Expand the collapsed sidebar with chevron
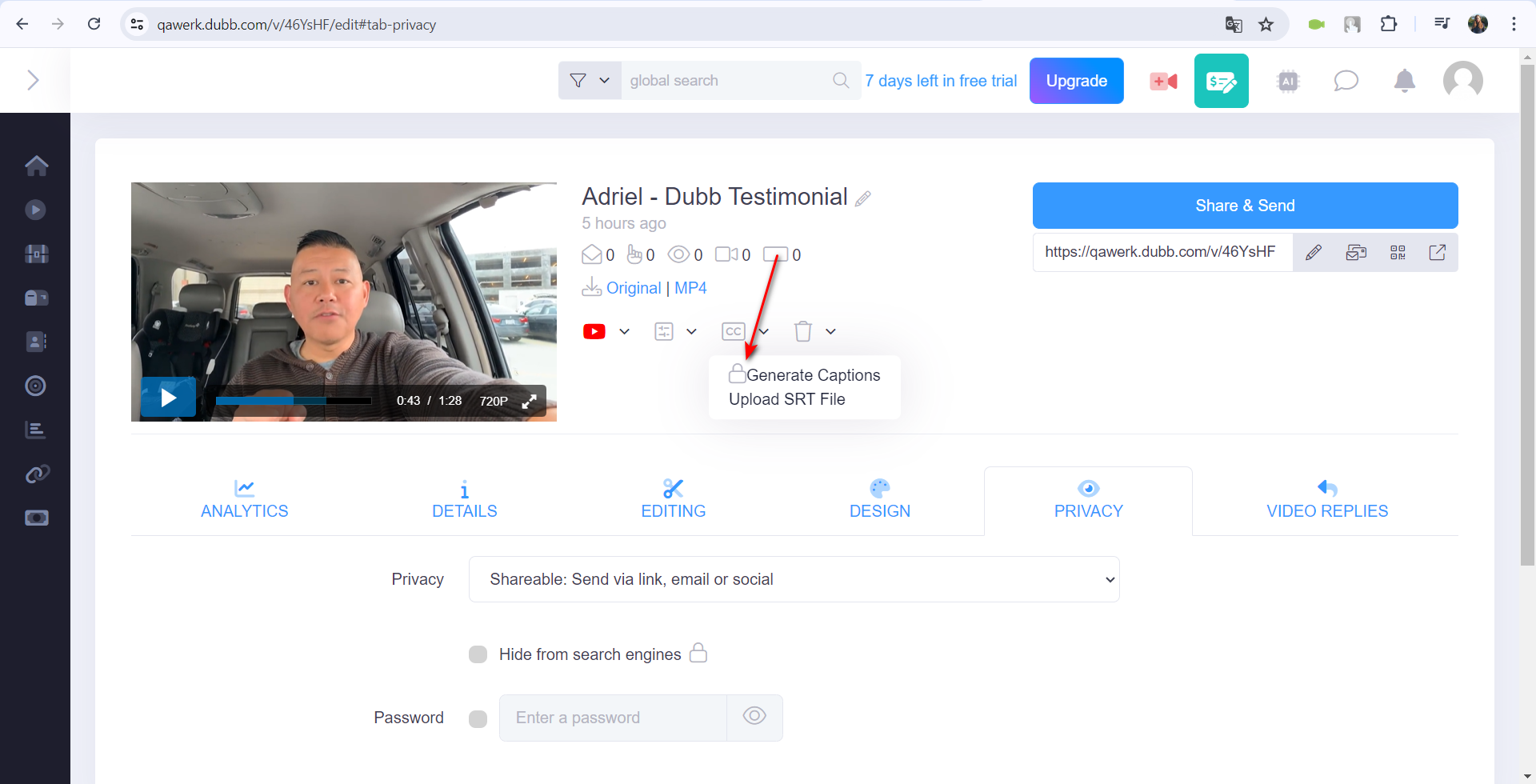1536x784 pixels. 33,80
